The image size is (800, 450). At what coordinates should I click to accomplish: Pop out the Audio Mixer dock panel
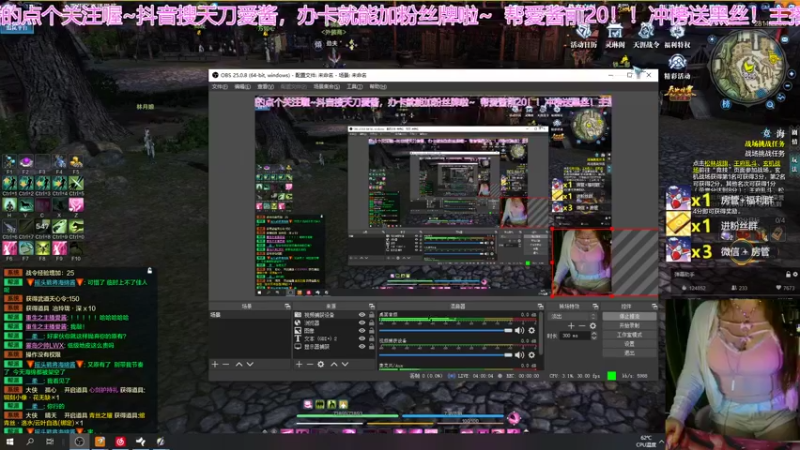(540, 306)
